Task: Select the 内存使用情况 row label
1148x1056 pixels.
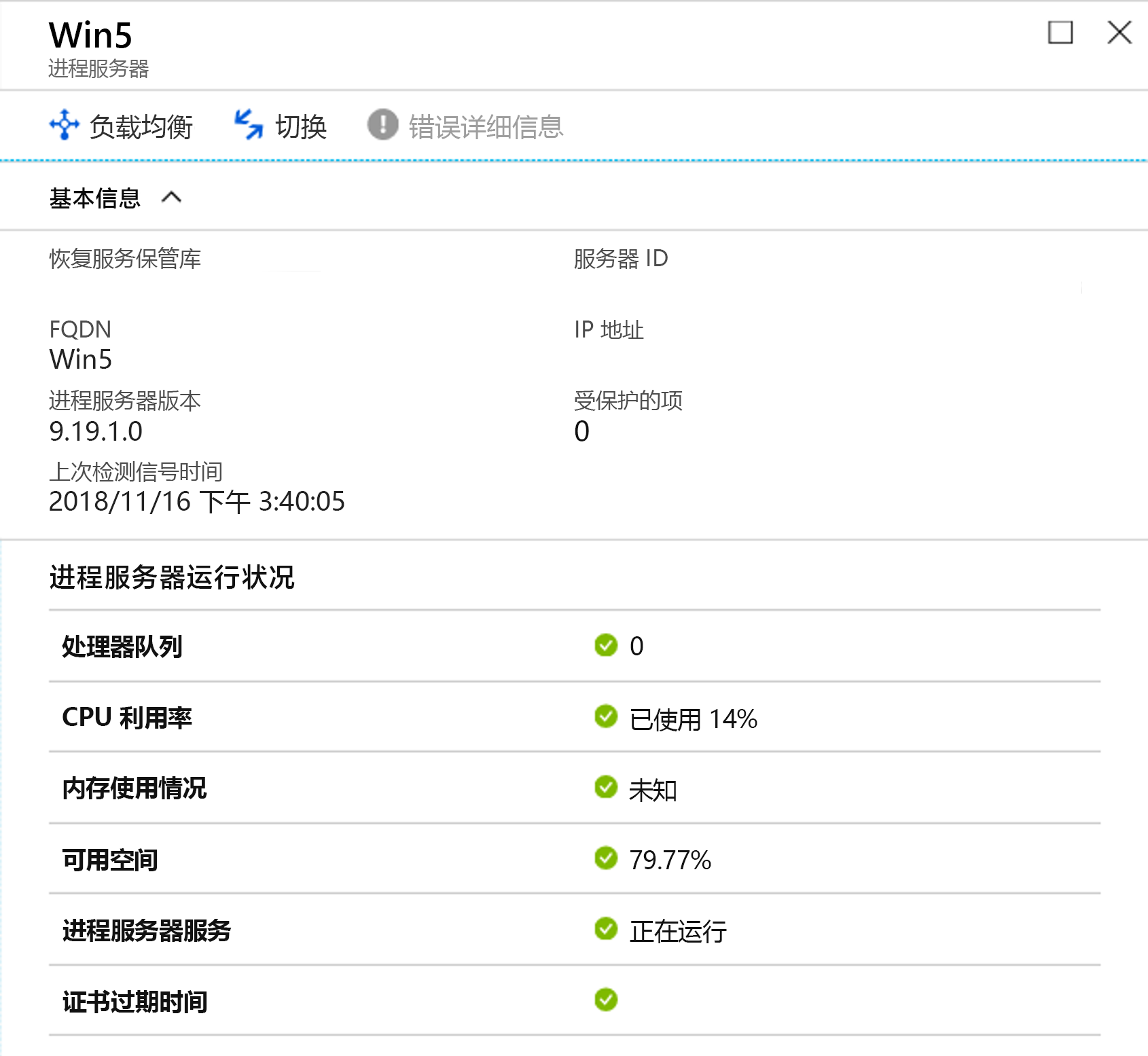Action: coord(134,788)
